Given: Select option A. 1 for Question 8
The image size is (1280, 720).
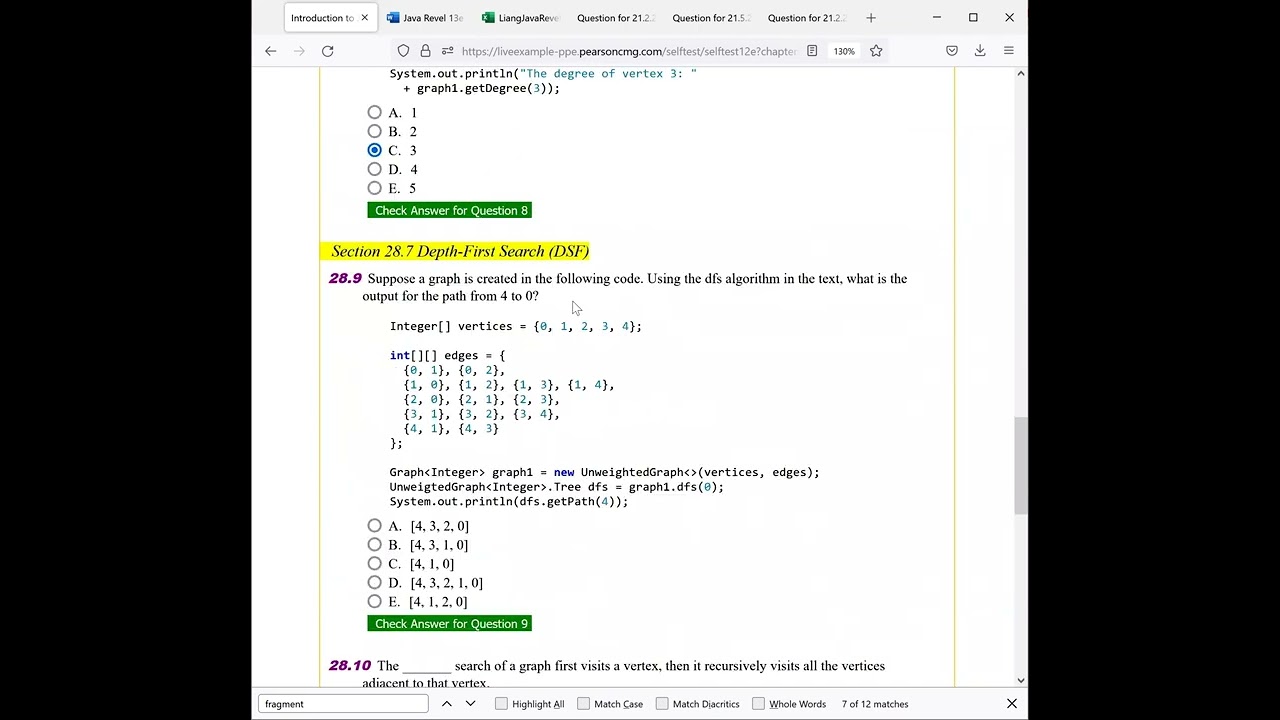Looking at the screenshot, I should pos(374,113).
